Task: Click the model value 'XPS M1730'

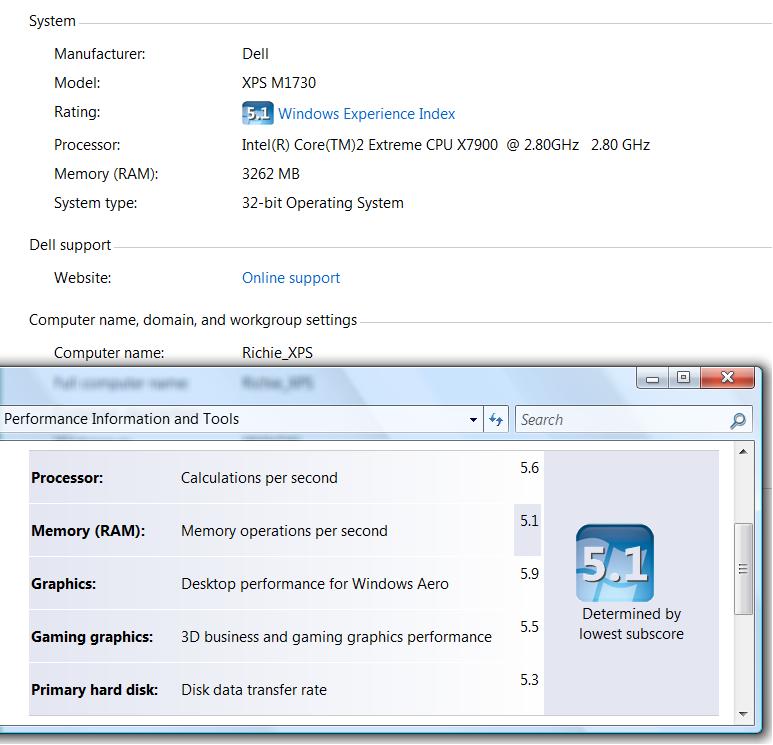Action: (279, 83)
